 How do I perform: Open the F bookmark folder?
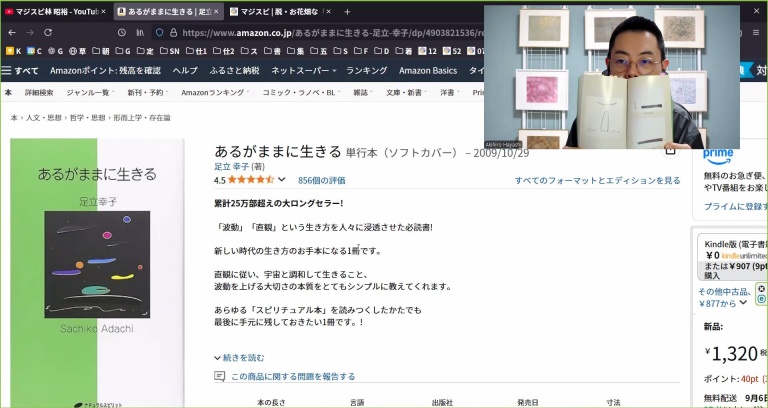coord(360,51)
